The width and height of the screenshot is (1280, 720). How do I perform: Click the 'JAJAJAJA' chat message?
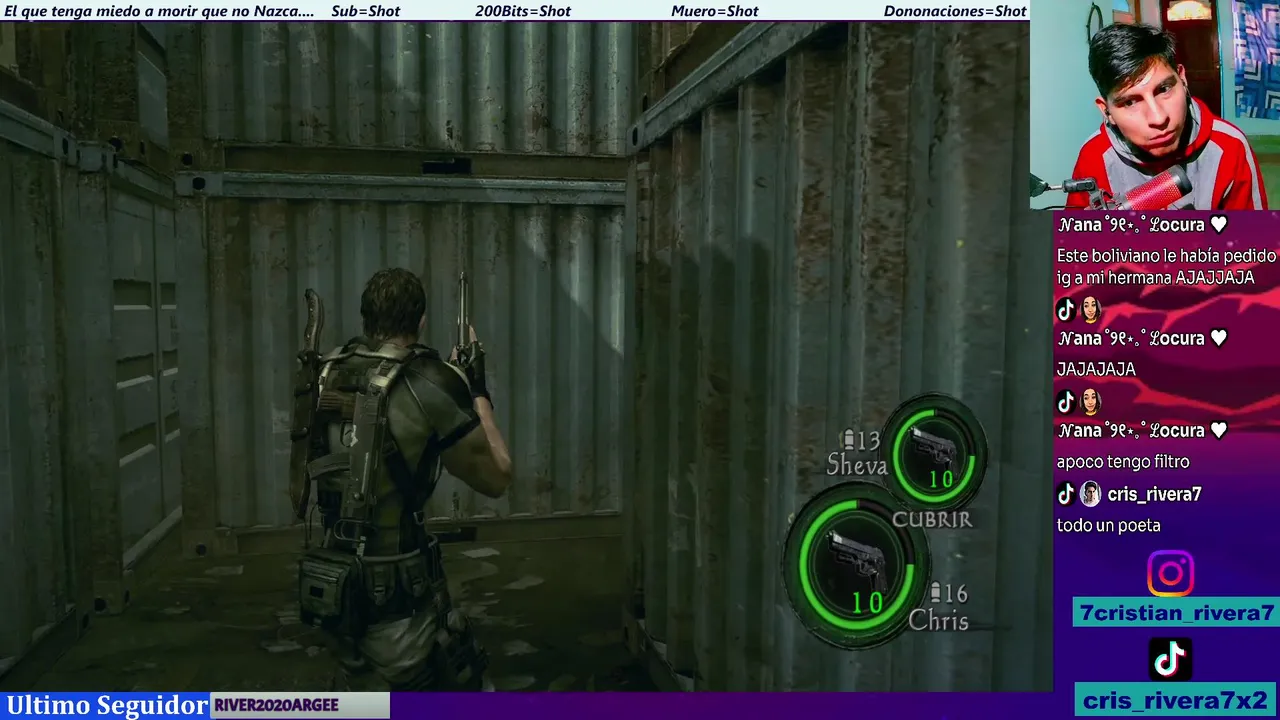[x=1096, y=369]
